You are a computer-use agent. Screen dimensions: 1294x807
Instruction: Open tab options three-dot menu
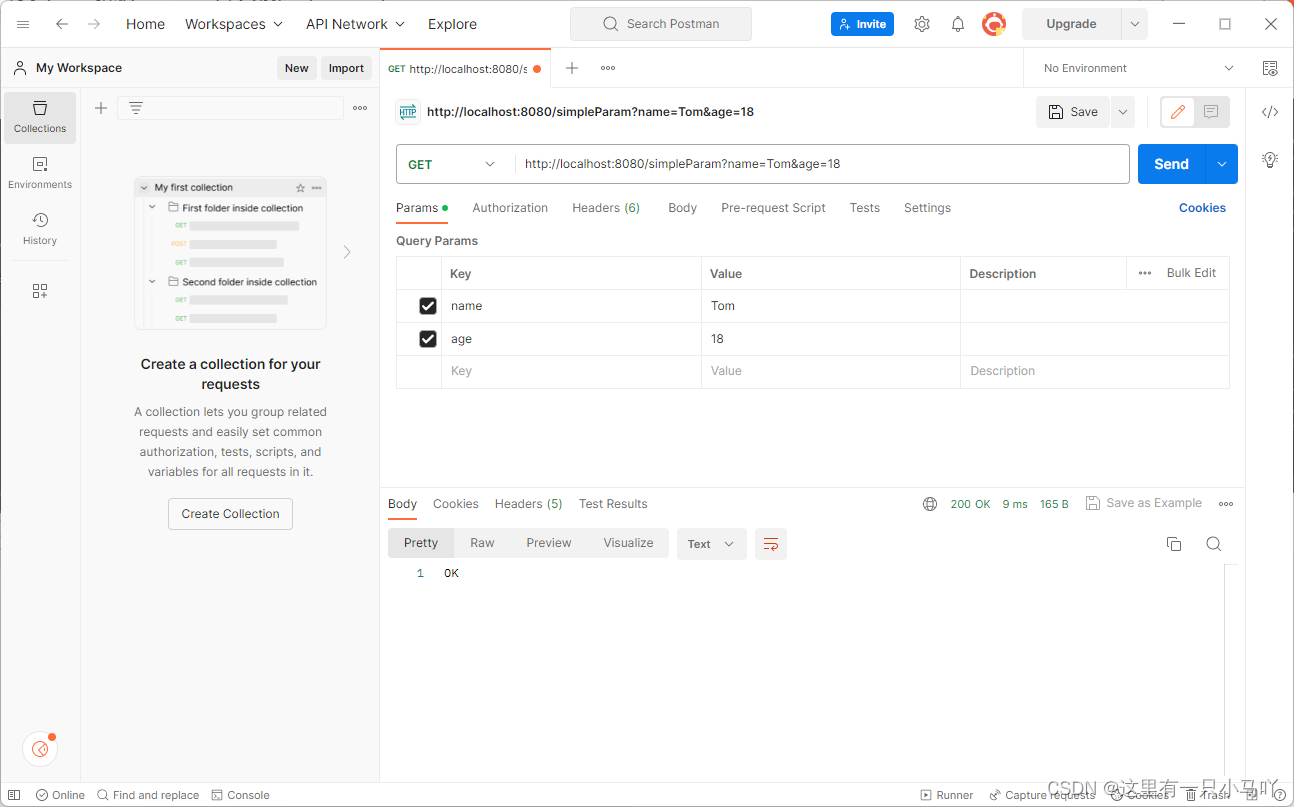coord(608,68)
